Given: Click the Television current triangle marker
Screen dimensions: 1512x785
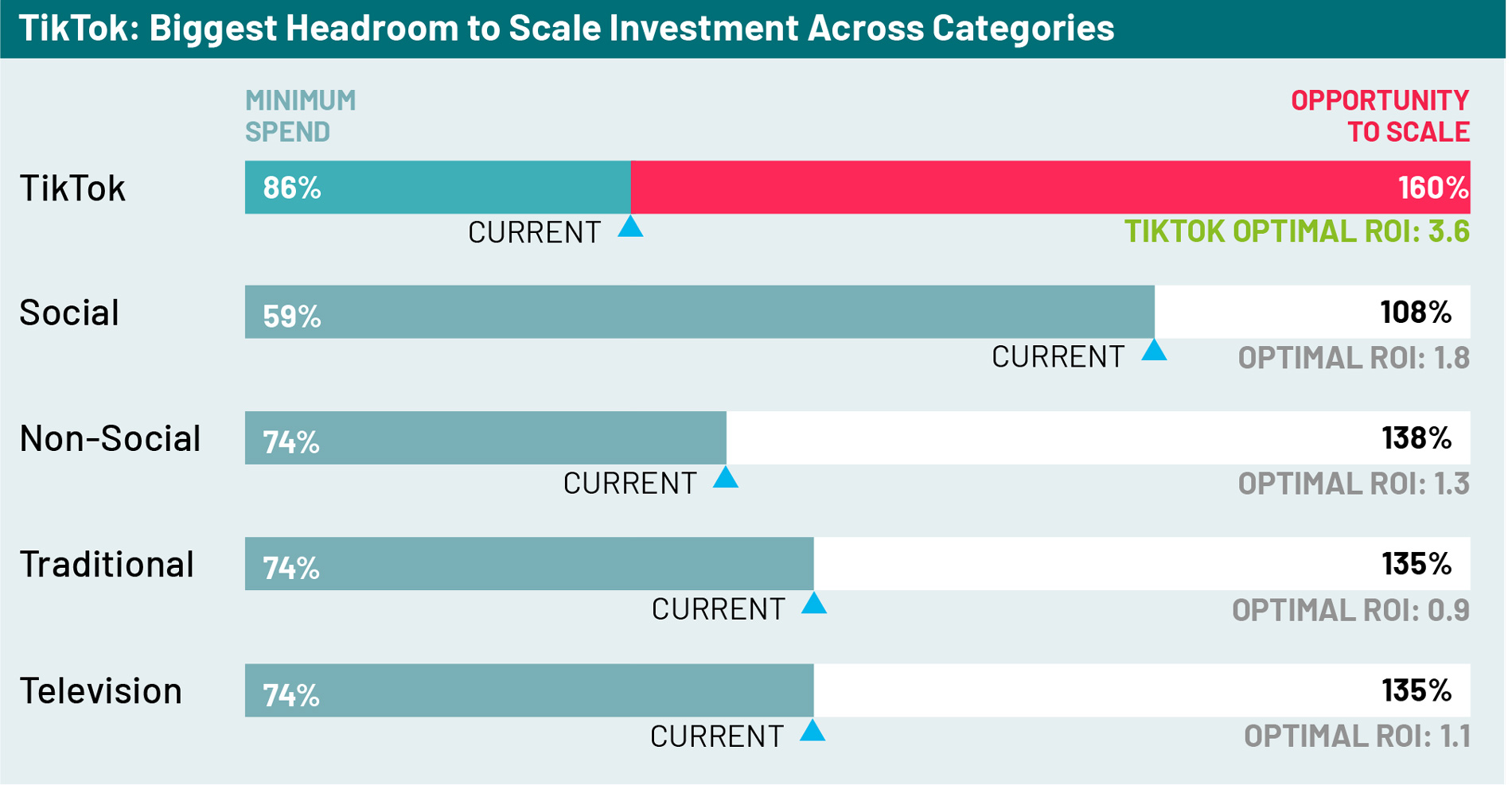Looking at the screenshot, I should 812,731.
